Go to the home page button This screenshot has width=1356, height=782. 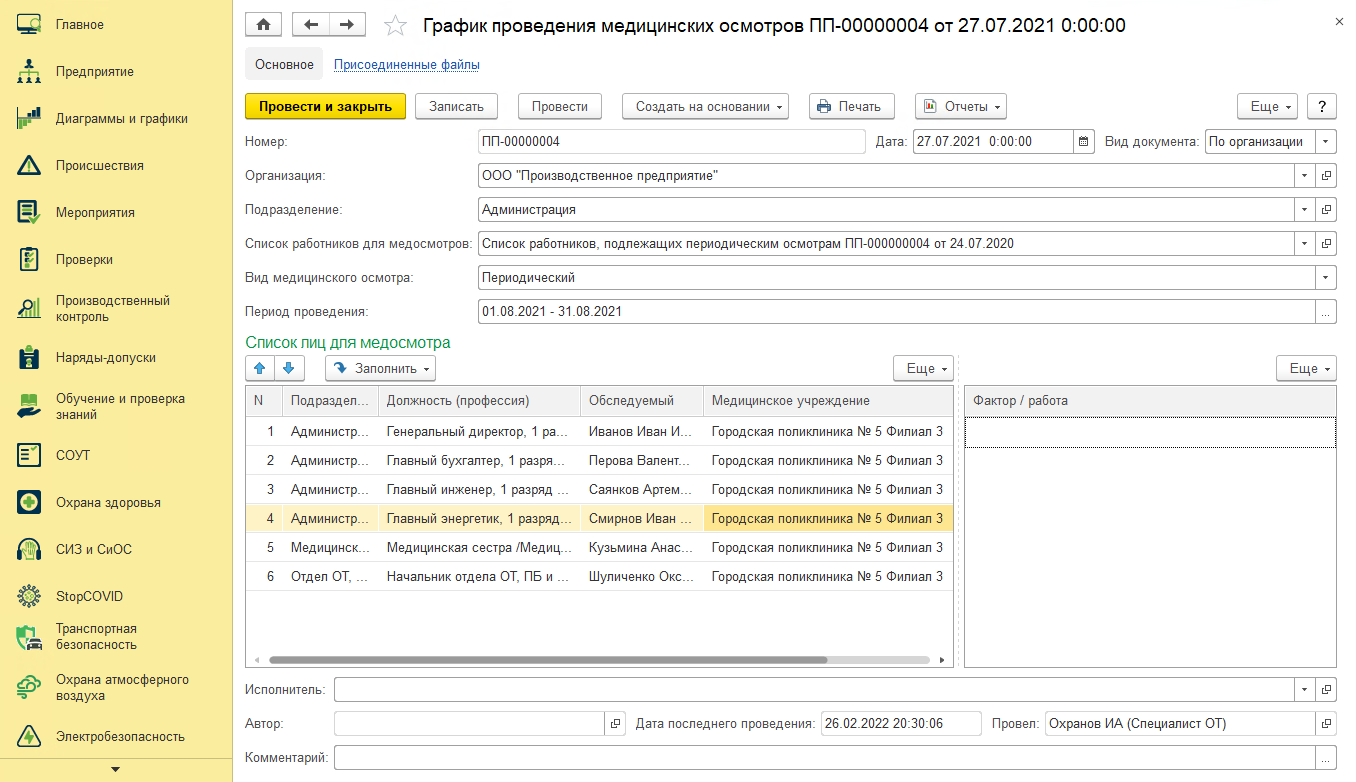264,25
